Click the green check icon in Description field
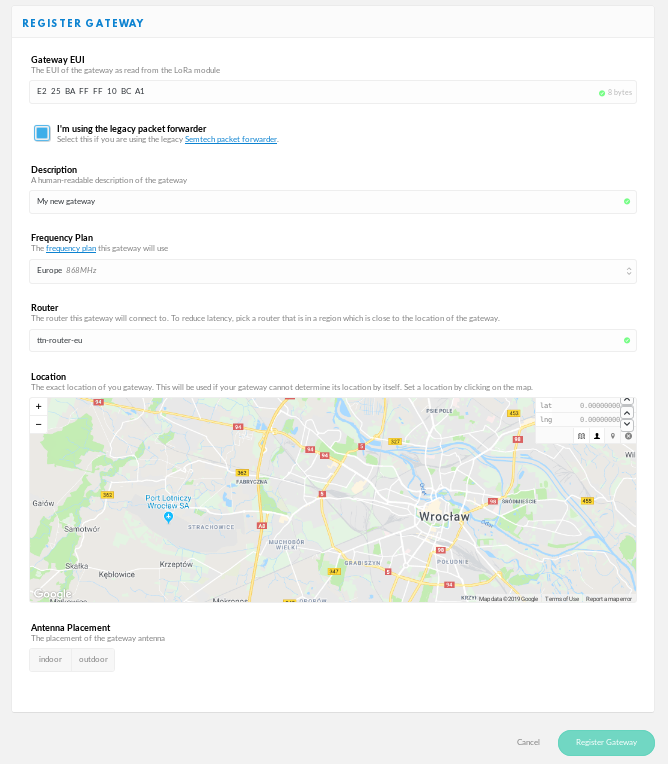This screenshot has height=764, width=668. click(x=627, y=201)
